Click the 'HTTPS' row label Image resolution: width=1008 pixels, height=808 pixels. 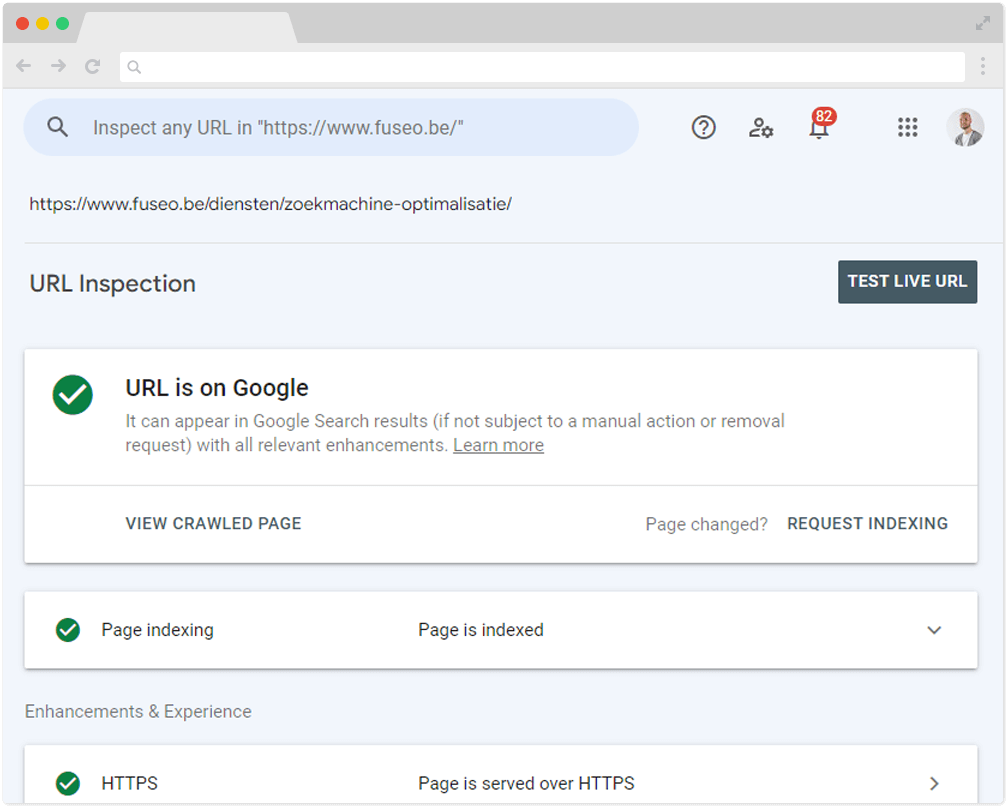click(x=129, y=784)
